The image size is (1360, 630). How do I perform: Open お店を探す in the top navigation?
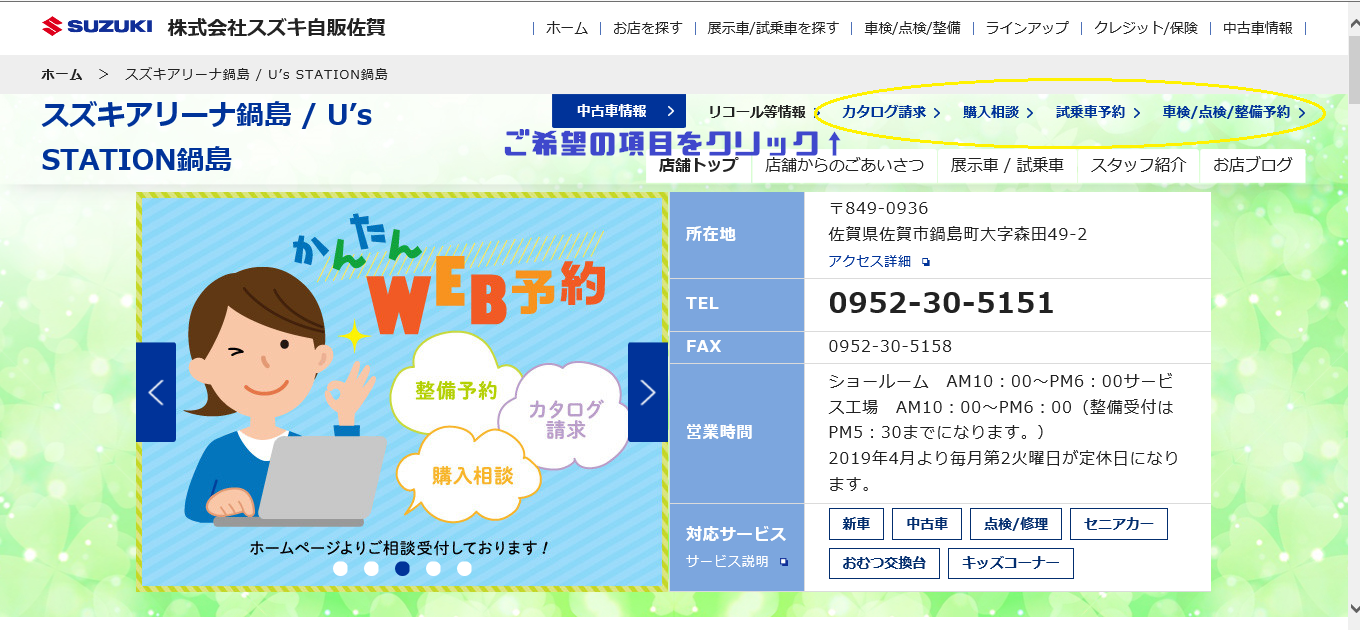[648, 28]
